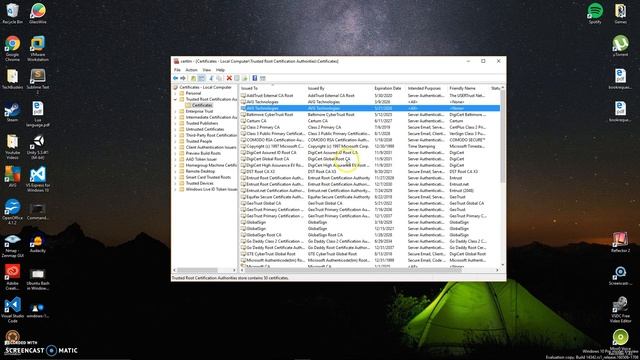Launch Audacity from the desktop
Screen dimensions: 640x360
(38, 243)
